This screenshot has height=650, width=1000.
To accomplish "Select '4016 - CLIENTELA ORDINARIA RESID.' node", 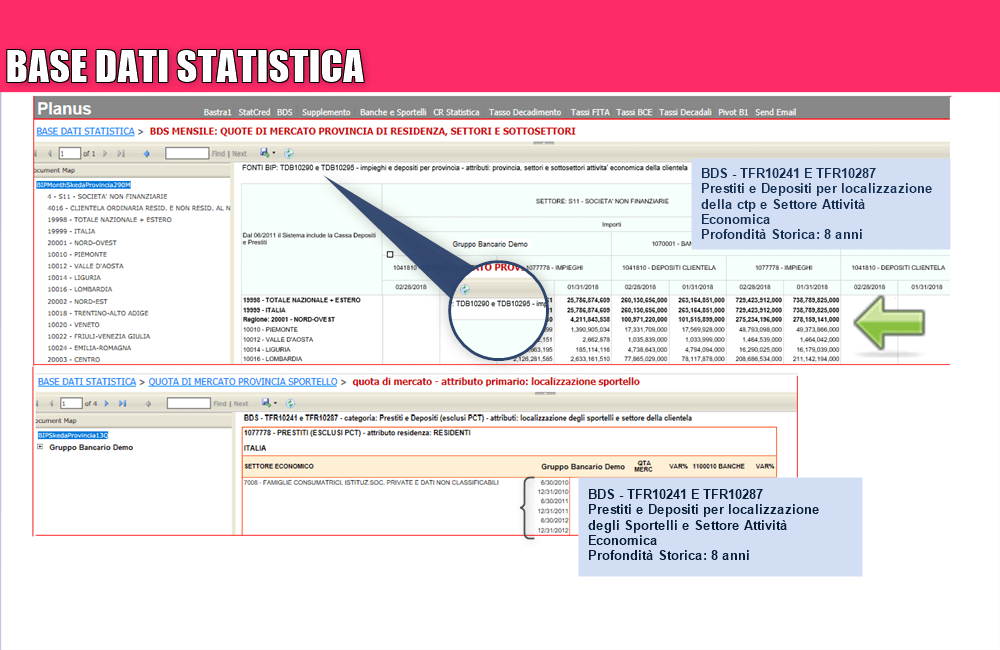I will 139,208.
